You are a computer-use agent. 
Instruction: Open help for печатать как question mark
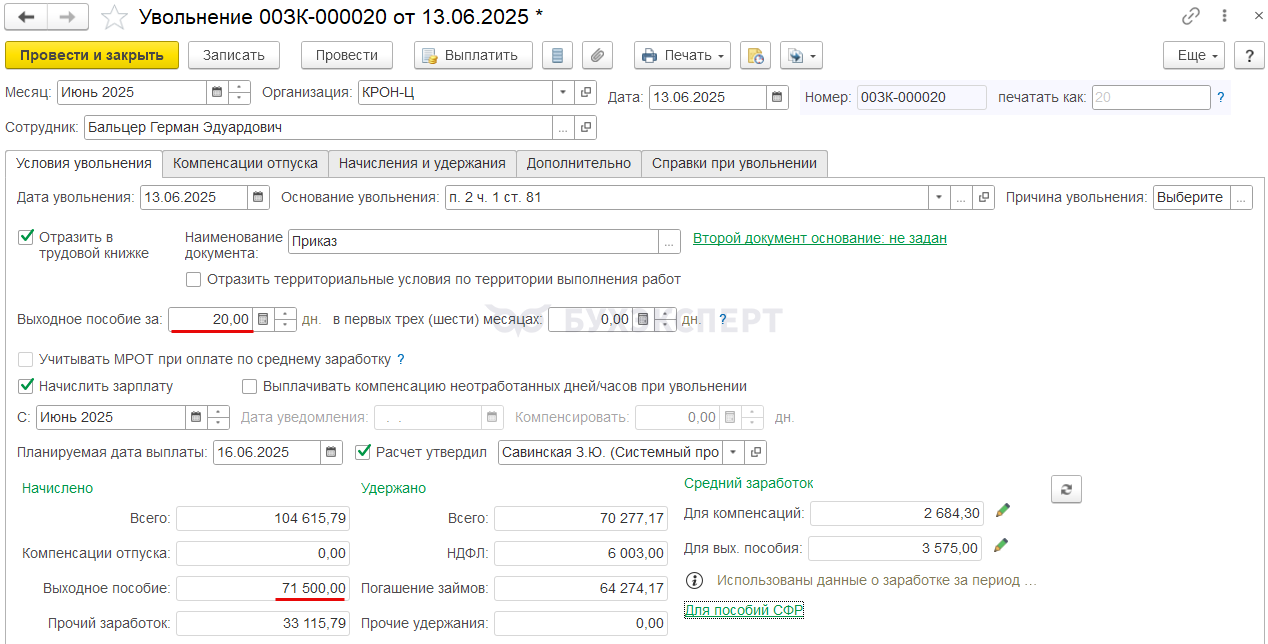1220,98
